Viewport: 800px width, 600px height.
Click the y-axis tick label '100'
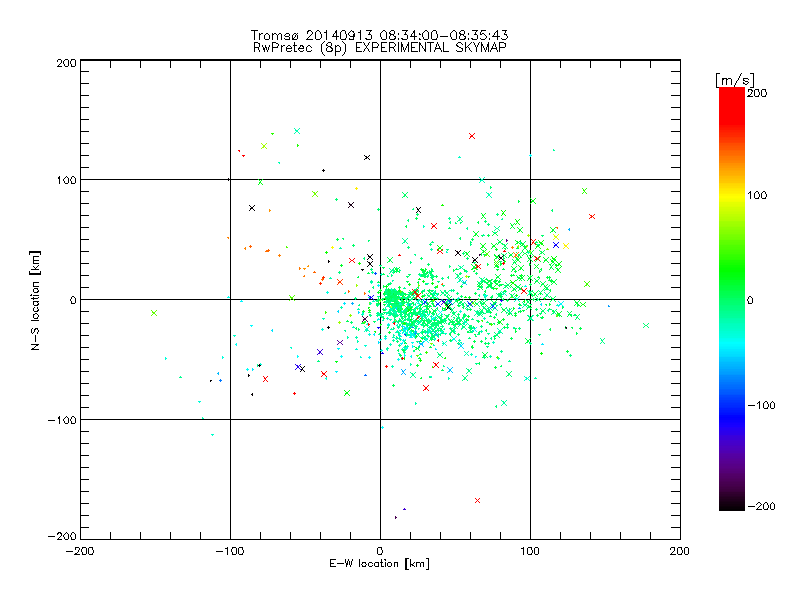(x=66, y=181)
